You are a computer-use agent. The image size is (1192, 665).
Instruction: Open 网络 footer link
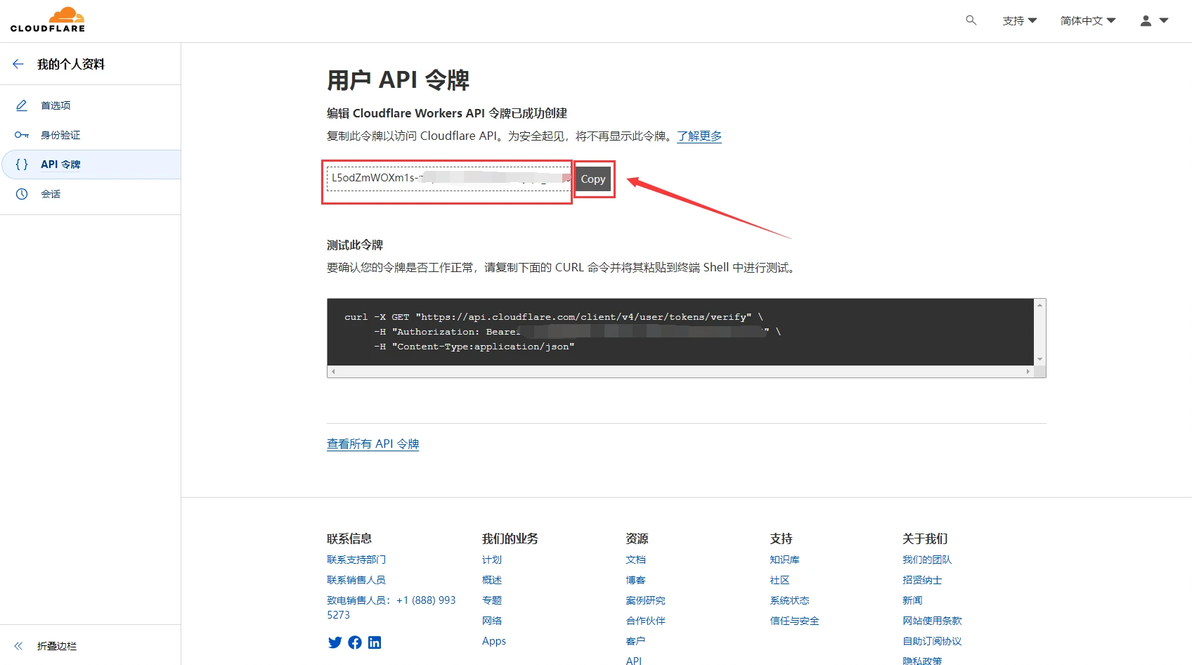click(x=492, y=621)
